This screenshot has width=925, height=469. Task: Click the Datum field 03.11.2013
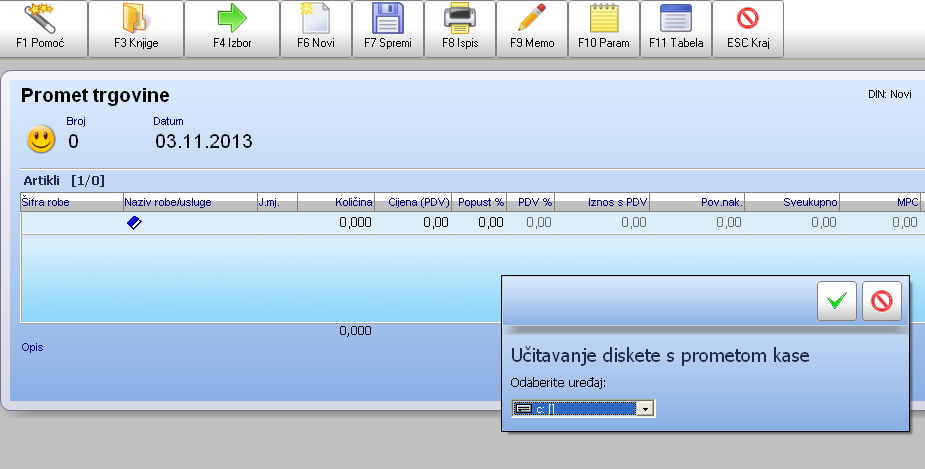tap(204, 141)
